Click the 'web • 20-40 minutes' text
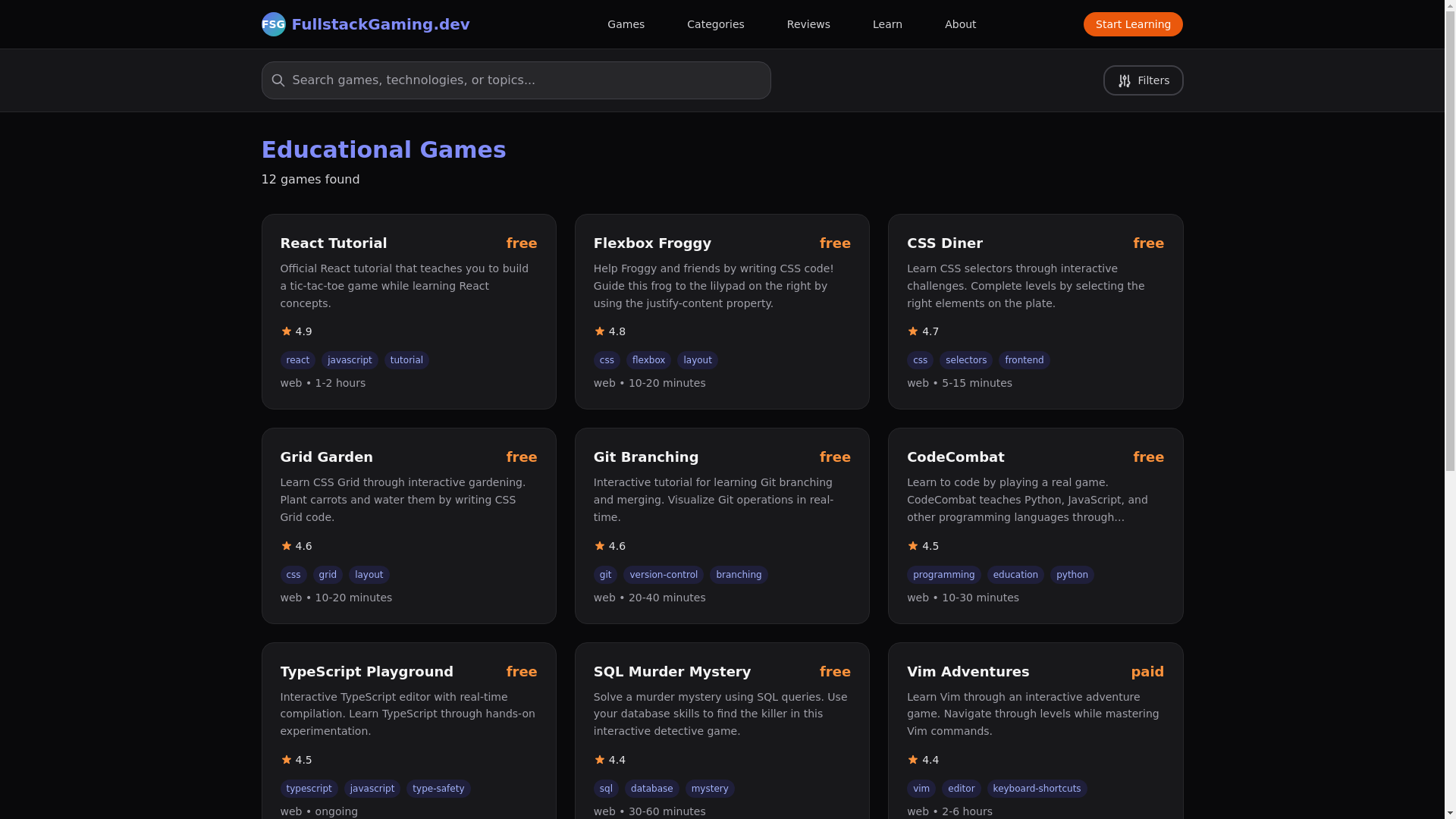The image size is (1456, 819). (x=649, y=598)
